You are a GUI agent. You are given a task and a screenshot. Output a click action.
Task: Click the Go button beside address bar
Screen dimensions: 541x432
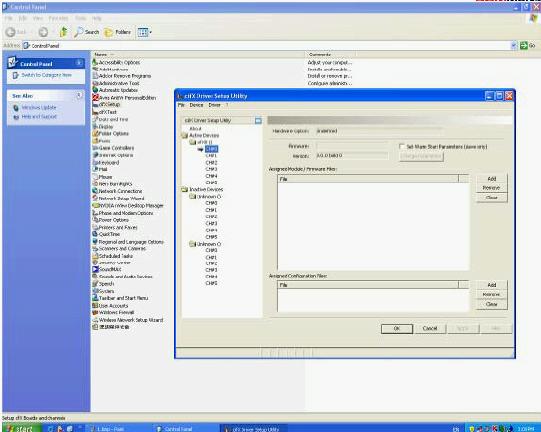(x=528, y=46)
